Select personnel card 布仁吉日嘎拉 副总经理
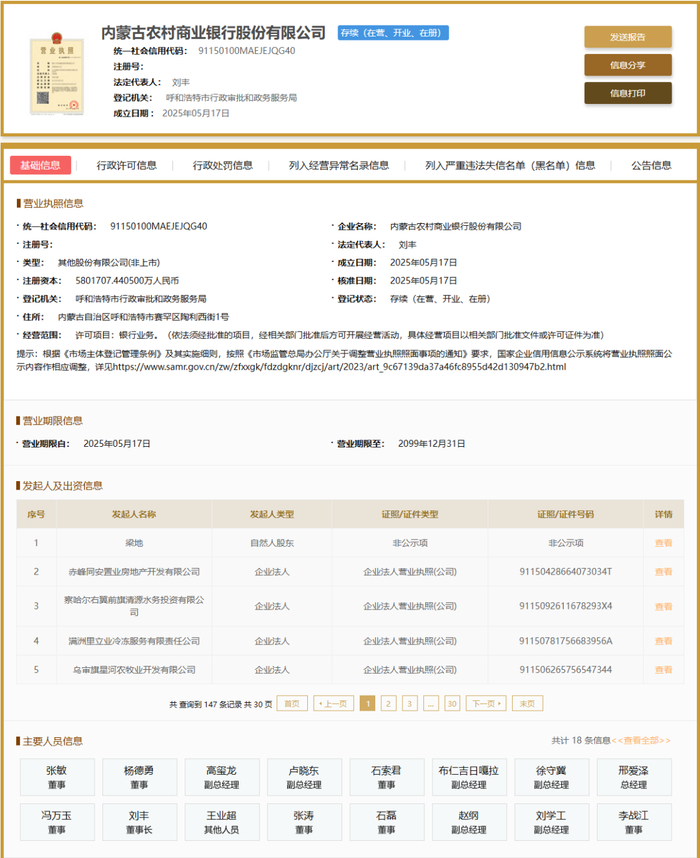 (x=469, y=777)
